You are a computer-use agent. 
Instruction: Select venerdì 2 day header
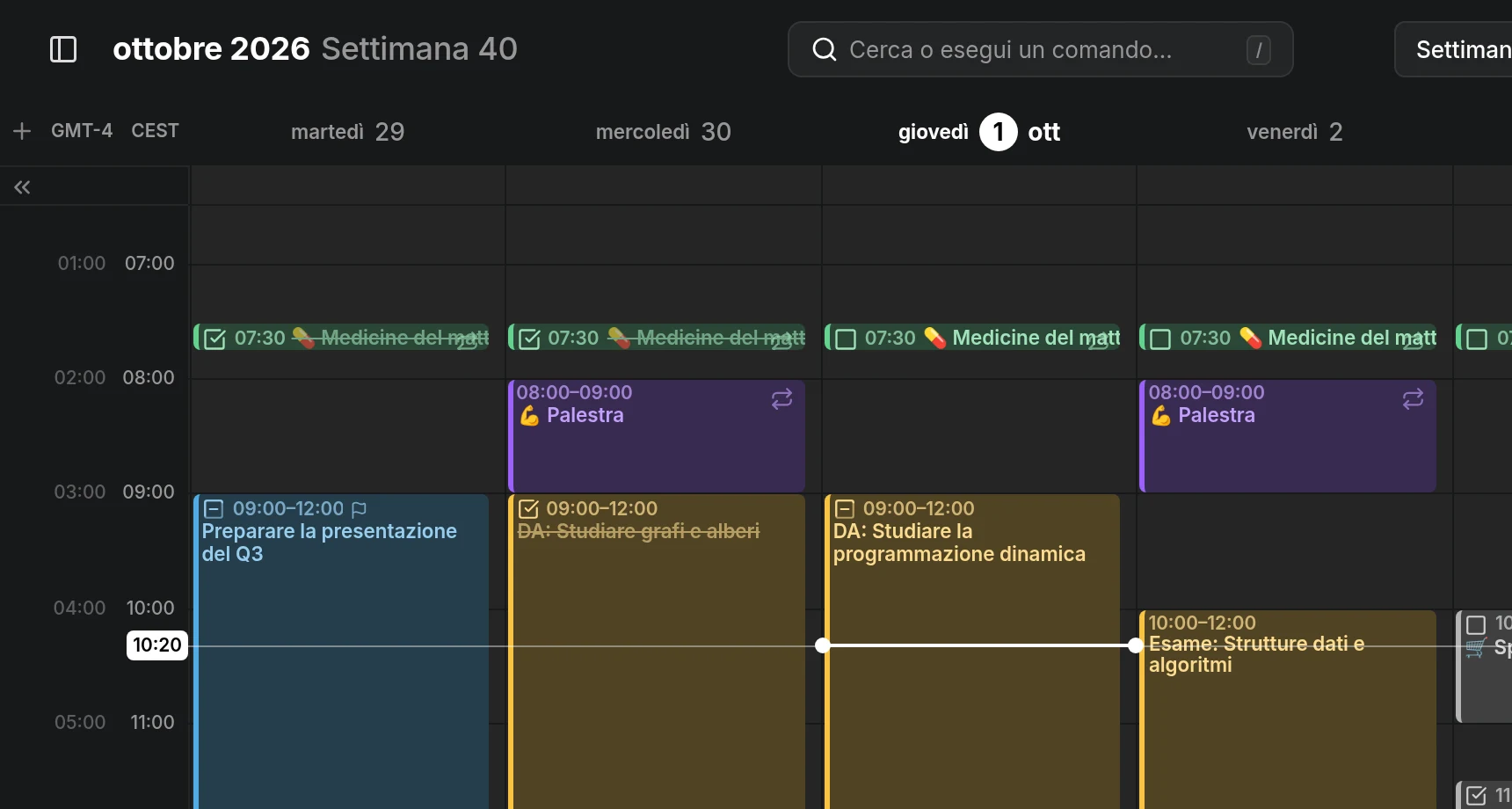(x=1294, y=132)
